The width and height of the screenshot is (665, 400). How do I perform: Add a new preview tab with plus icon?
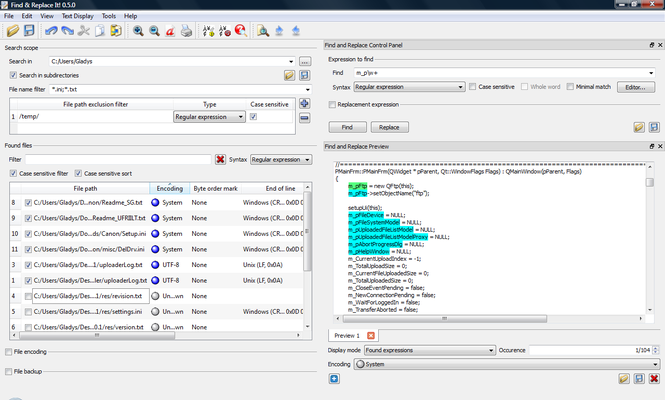(x=334, y=378)
